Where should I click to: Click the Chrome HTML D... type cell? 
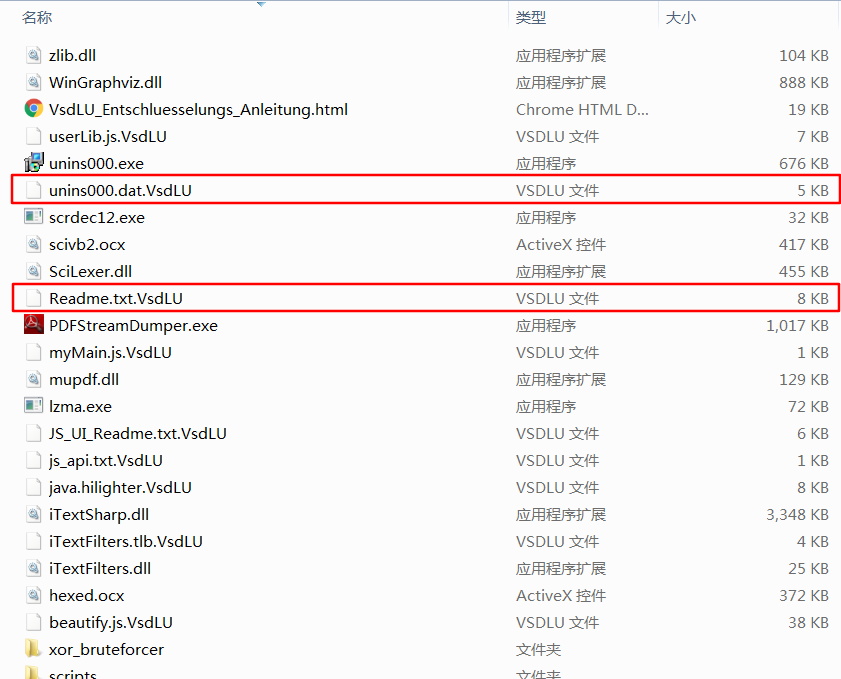click(x=582, y=109)
